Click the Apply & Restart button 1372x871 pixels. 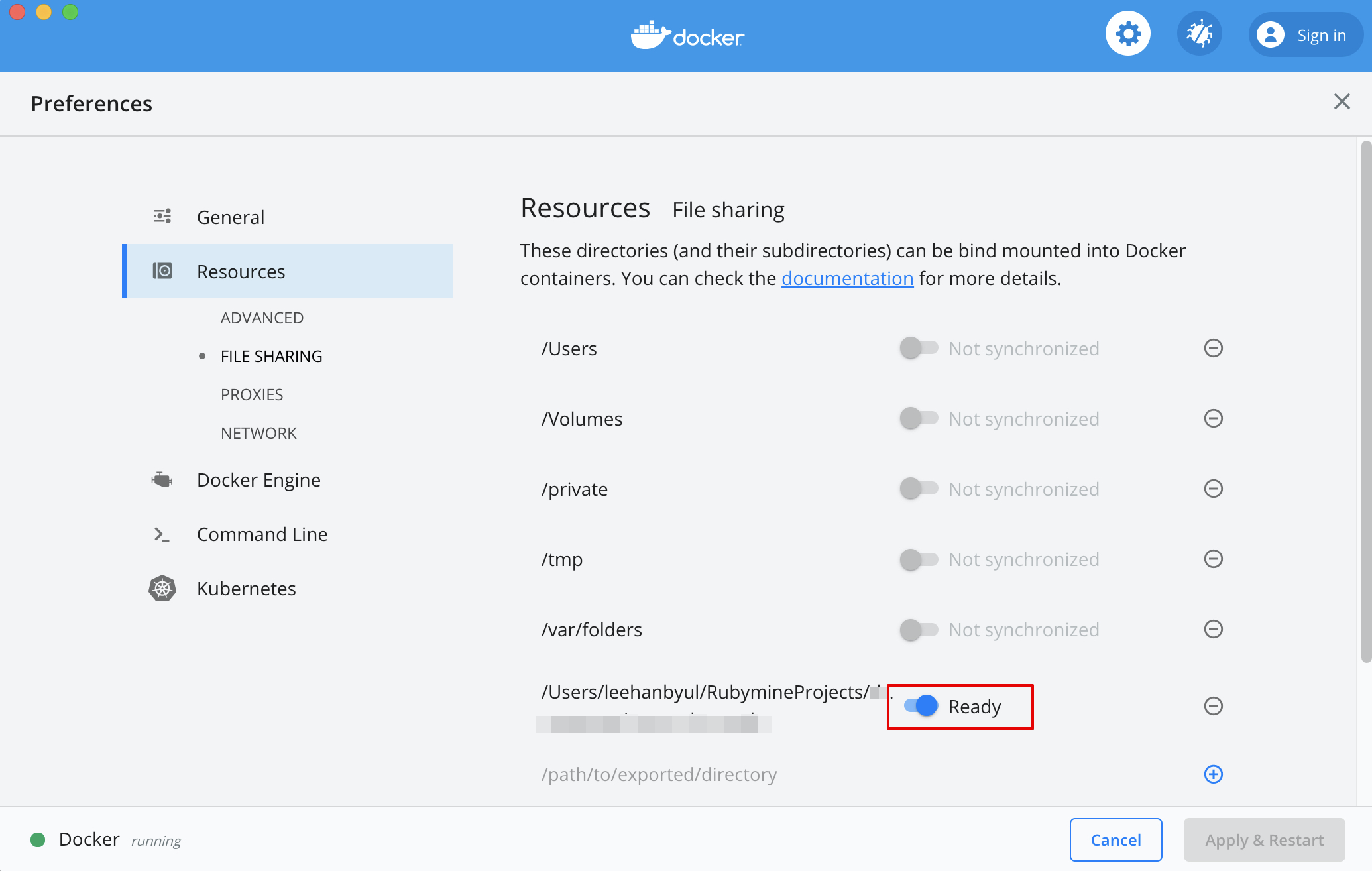click(1264, 840)
